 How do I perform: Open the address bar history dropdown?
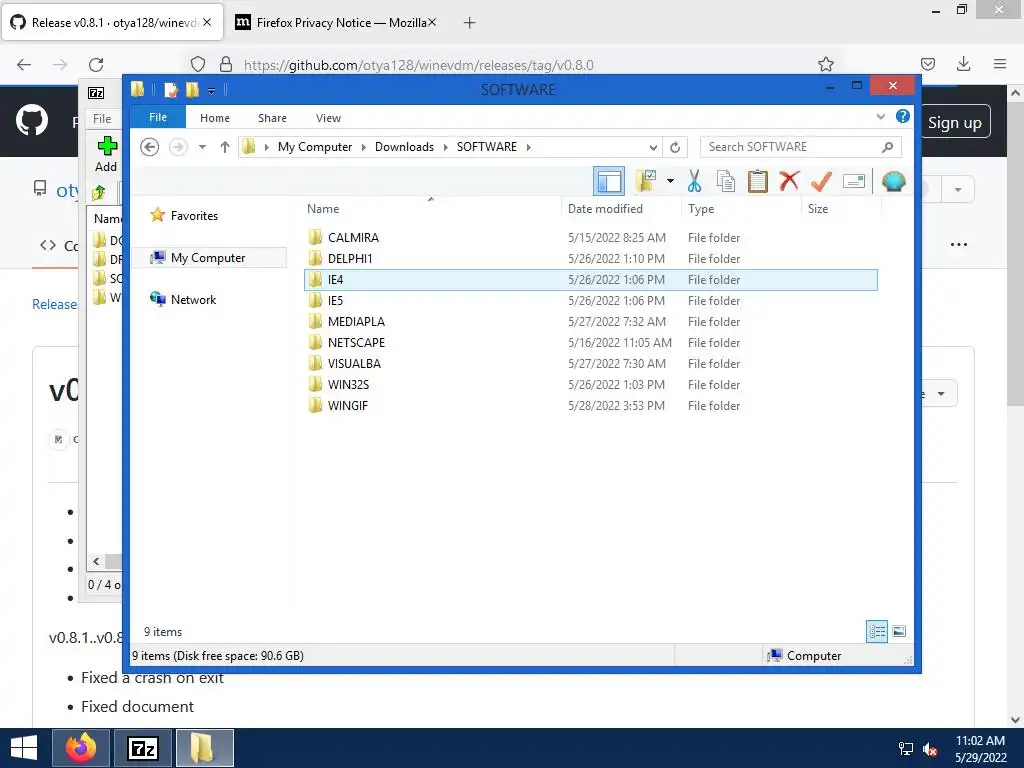pyautogui.click(x=653, y=147)
